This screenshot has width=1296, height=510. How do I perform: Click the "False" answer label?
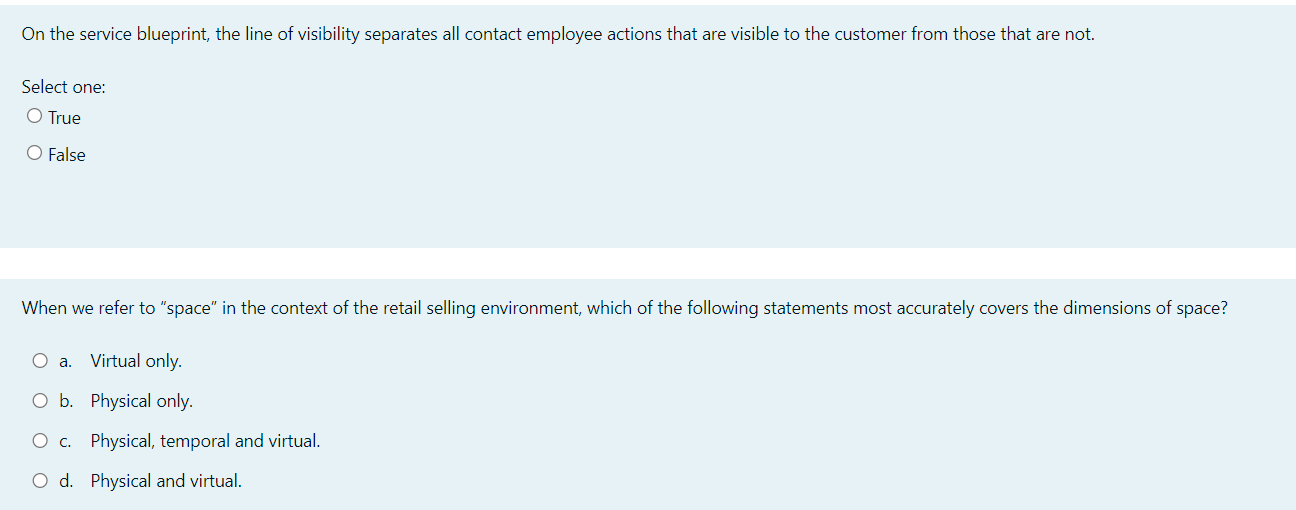pyautogui.click(x=67, y=155)
